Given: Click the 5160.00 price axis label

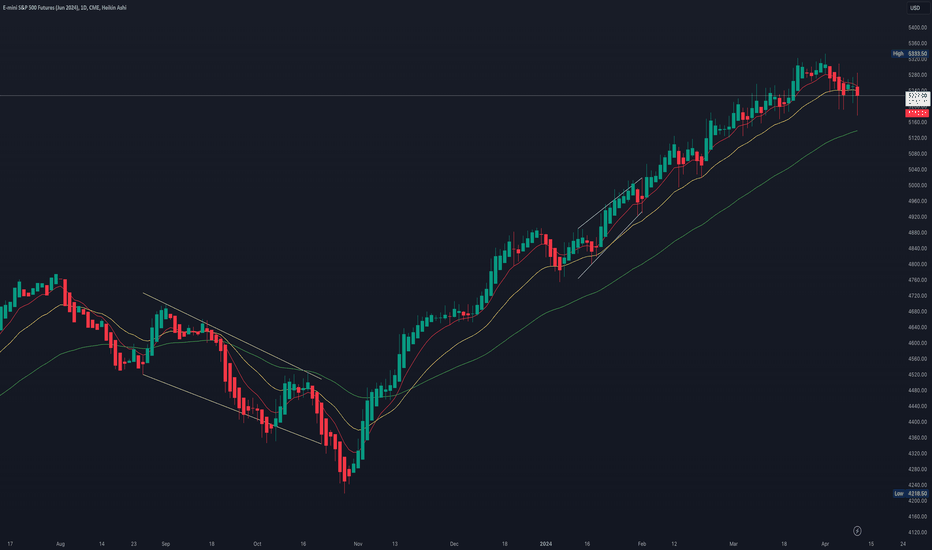Looking at the screenshot, I should coord(917,122).
